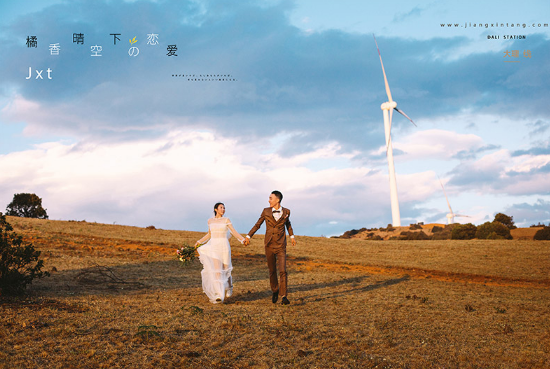Click the 香 character in title
This screenshot has width=550, height=369.
pyautogui.click(x=55, y=49)
